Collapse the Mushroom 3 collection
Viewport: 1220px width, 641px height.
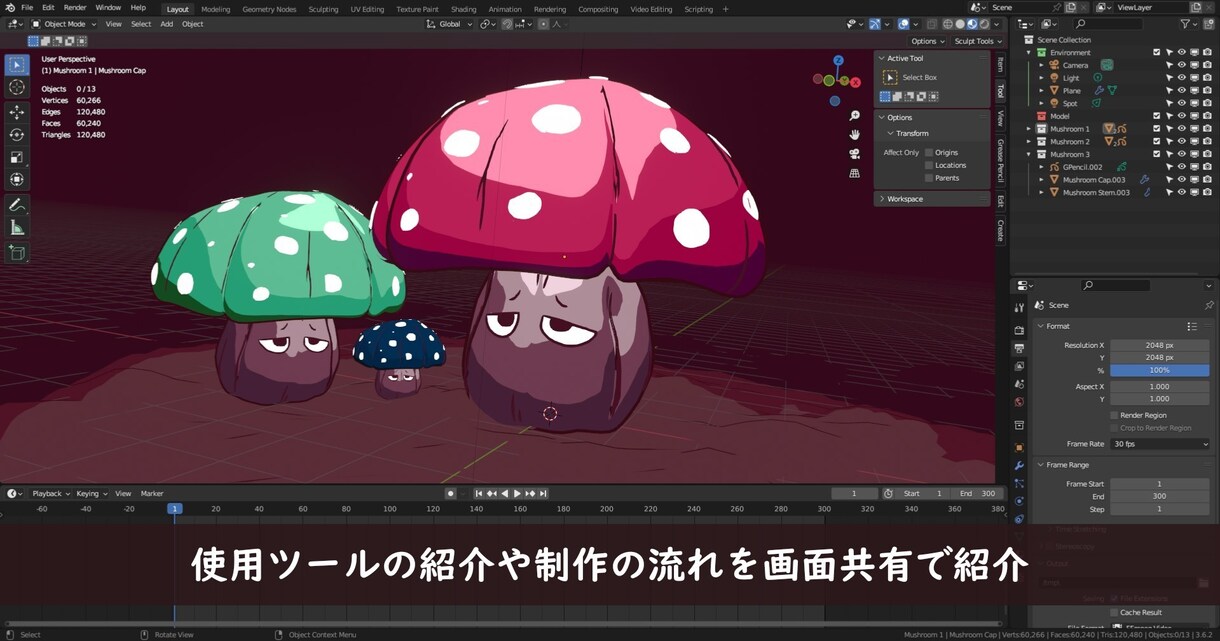point(1029,154)
